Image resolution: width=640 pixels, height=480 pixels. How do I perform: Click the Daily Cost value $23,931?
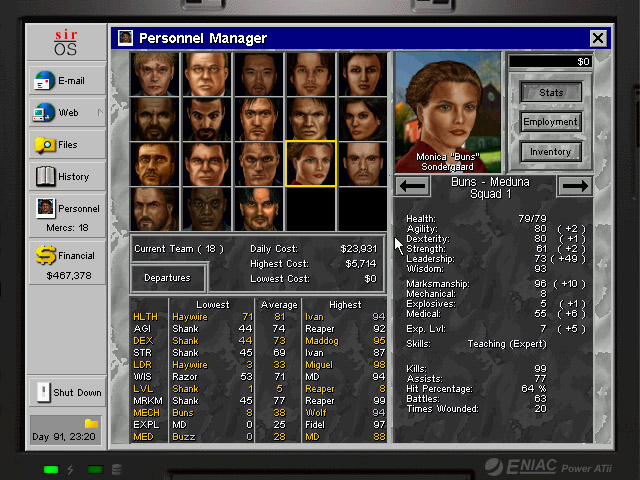pos(358,249)
